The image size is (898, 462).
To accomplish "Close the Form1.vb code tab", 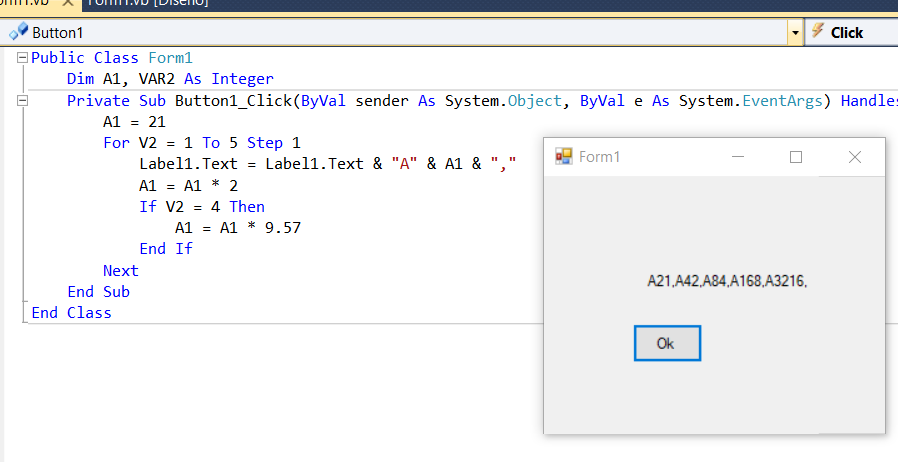I will point(68,3).
